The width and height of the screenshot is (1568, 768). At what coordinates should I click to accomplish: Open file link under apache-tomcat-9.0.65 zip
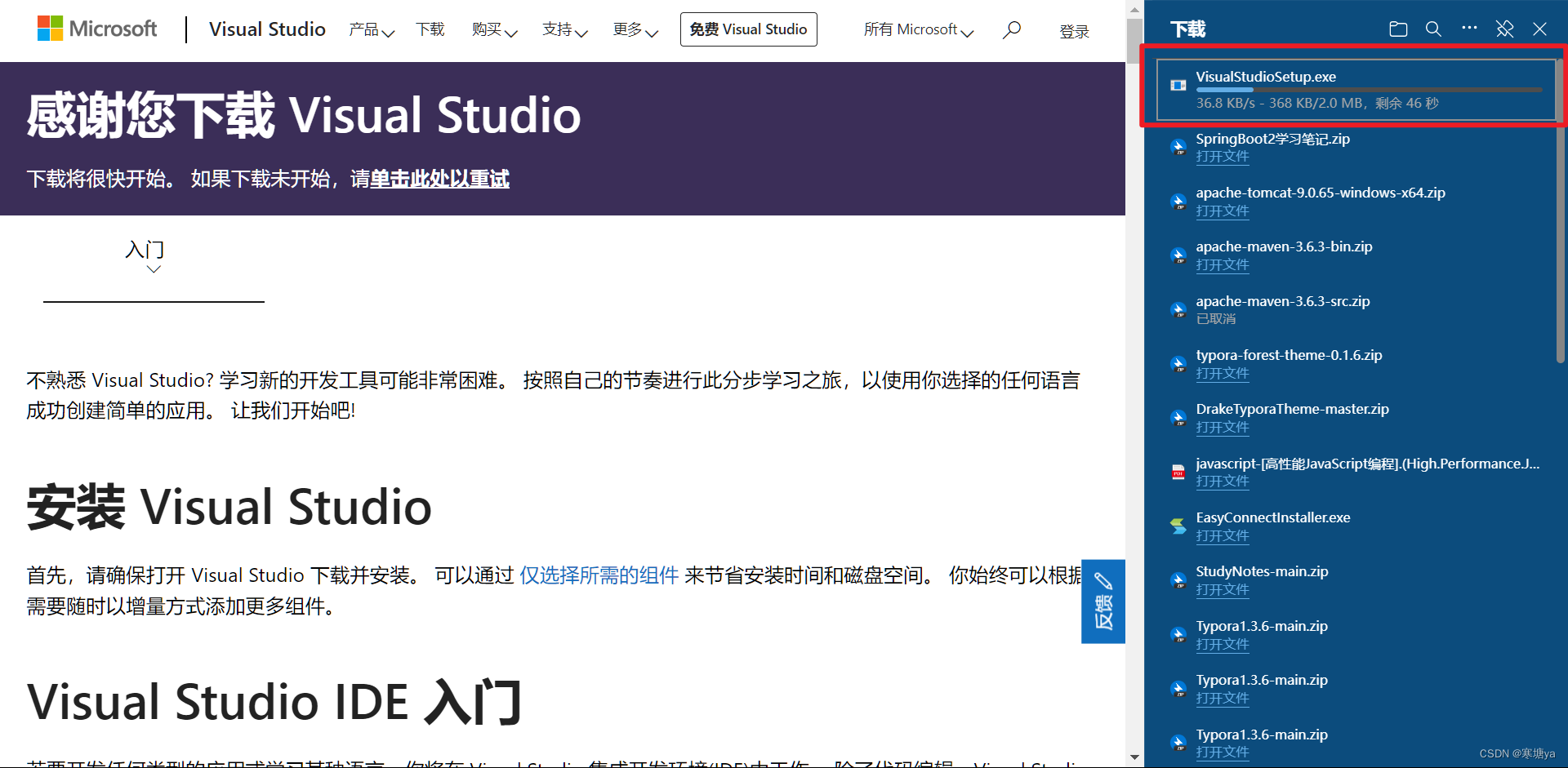coord(1223,211)
